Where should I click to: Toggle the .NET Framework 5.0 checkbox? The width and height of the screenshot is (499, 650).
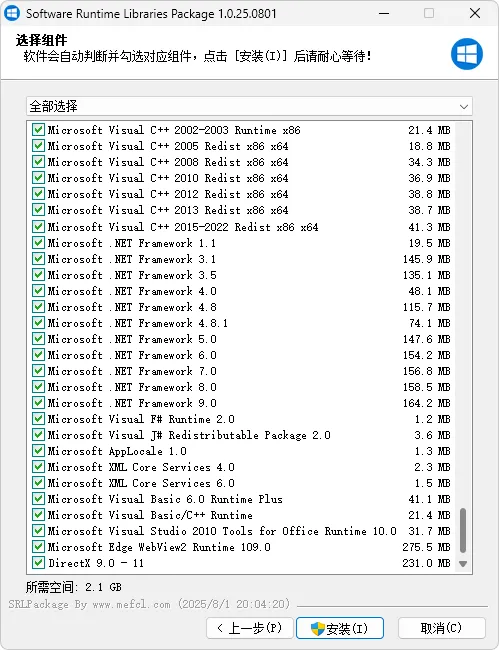[x=38, y=339]
